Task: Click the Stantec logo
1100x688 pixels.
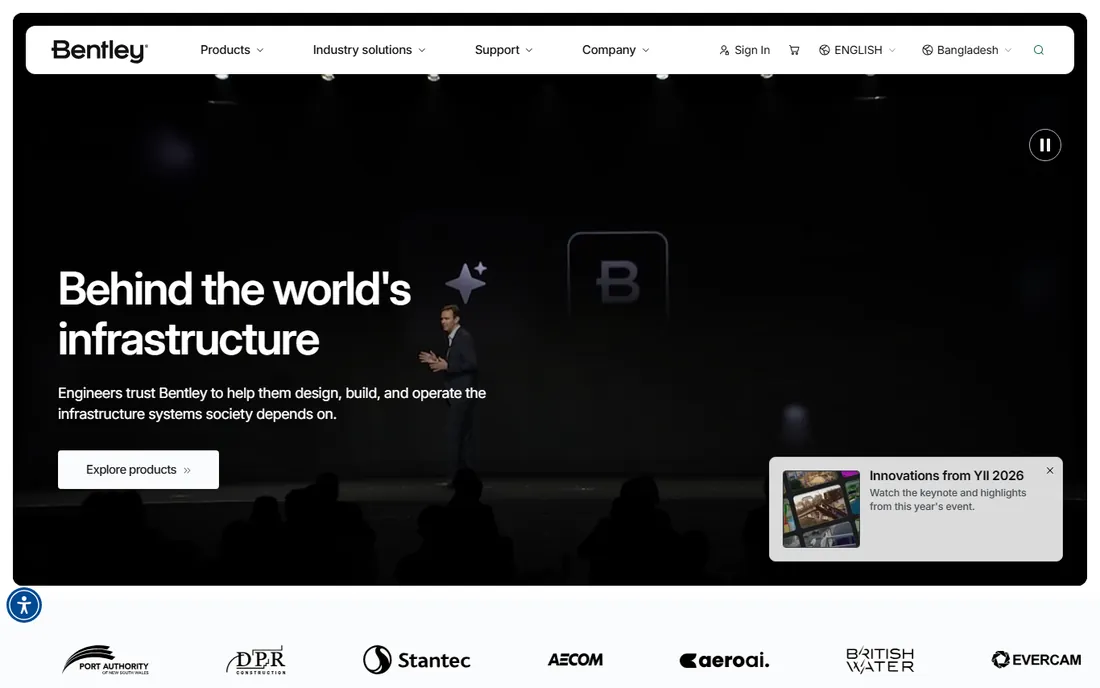Action: [417, 659]
